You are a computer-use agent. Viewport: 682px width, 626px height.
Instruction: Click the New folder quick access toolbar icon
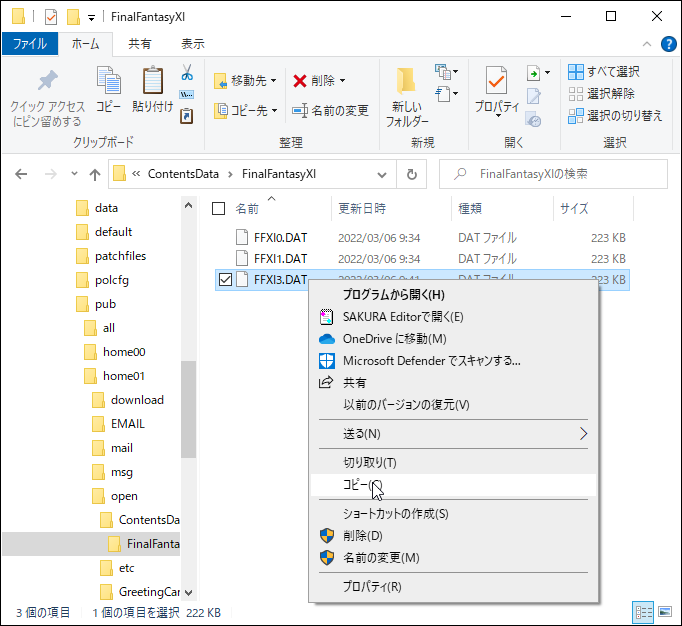[73, 17]
